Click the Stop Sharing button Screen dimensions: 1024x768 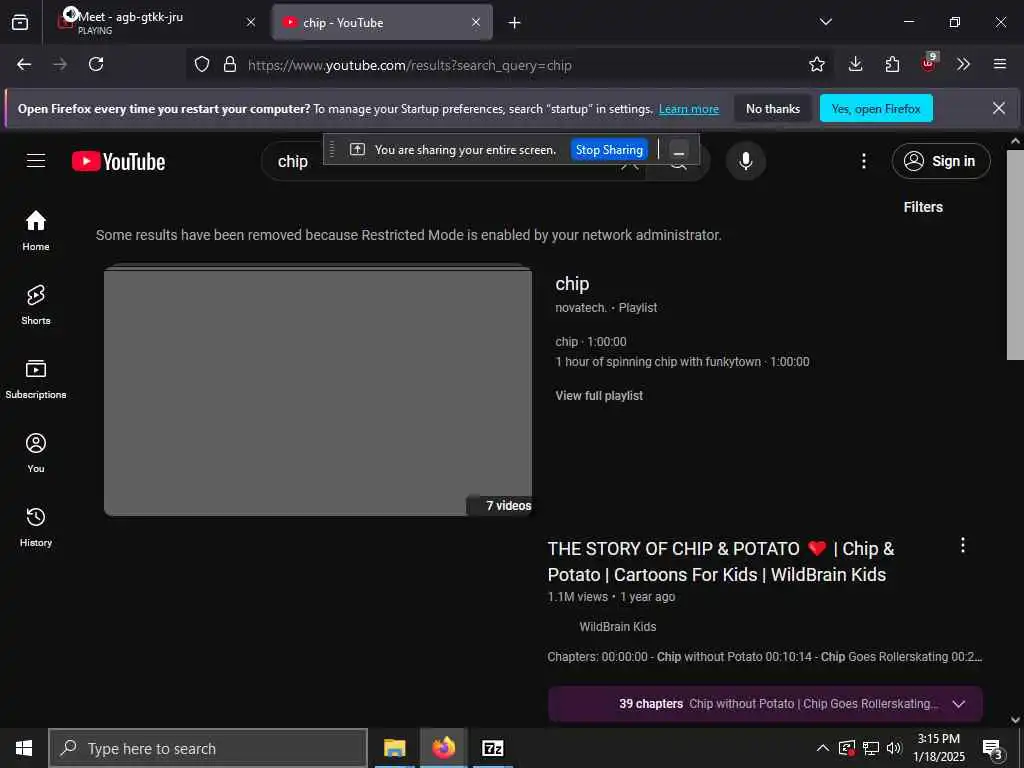609,150
